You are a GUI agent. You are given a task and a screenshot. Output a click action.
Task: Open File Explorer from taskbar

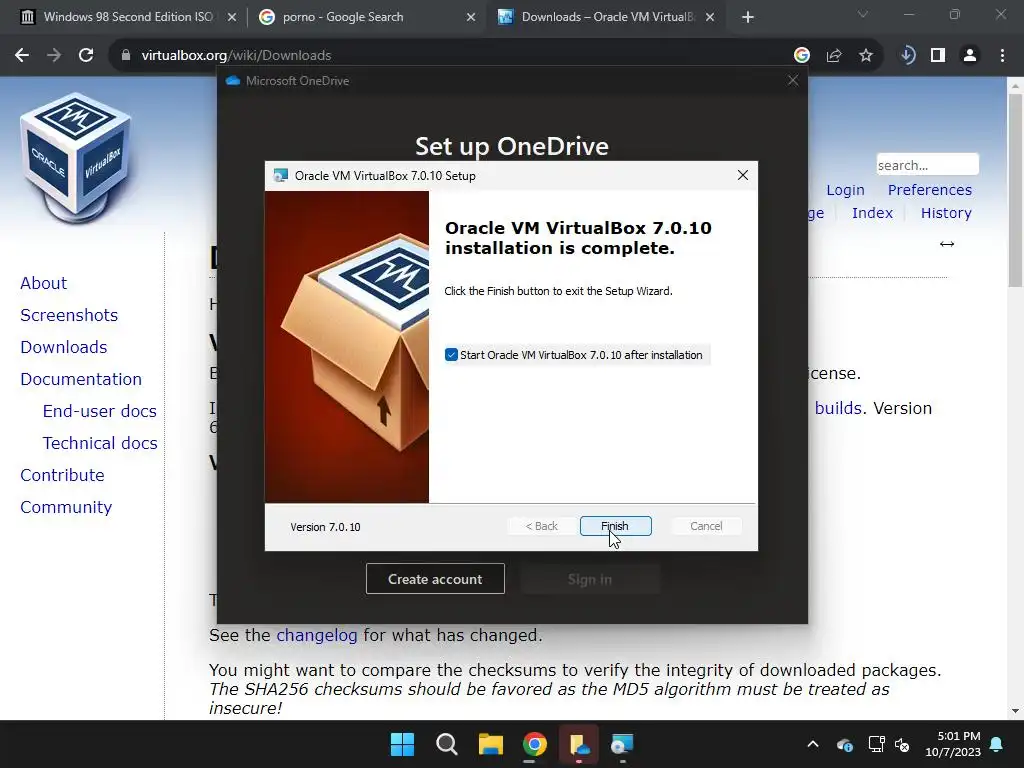pyautogui.click(x=490, y=744)
